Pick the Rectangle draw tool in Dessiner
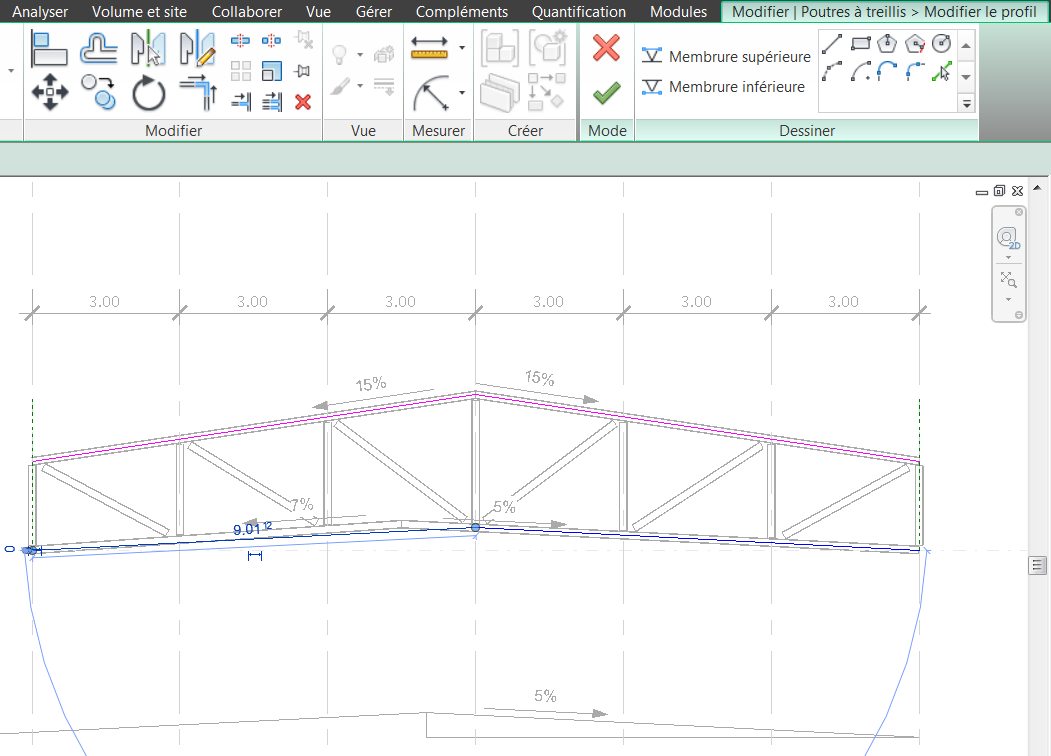This screenshot has height=756, width=1051. coord(860,42)
